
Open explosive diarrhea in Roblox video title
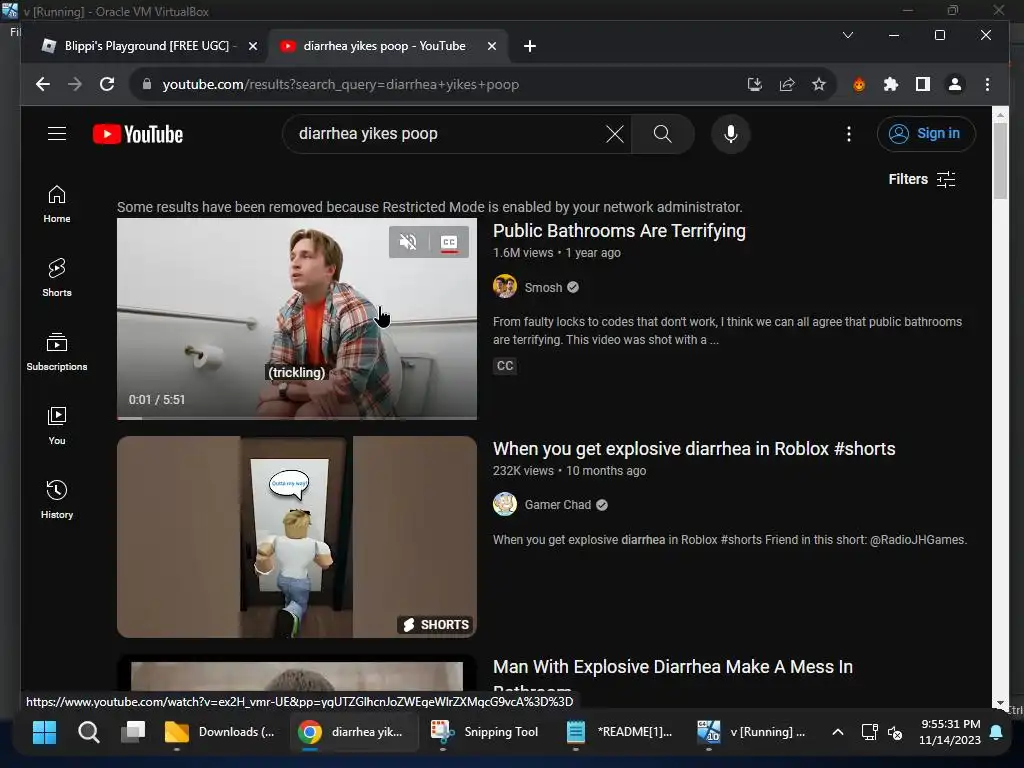coord(694,449)
